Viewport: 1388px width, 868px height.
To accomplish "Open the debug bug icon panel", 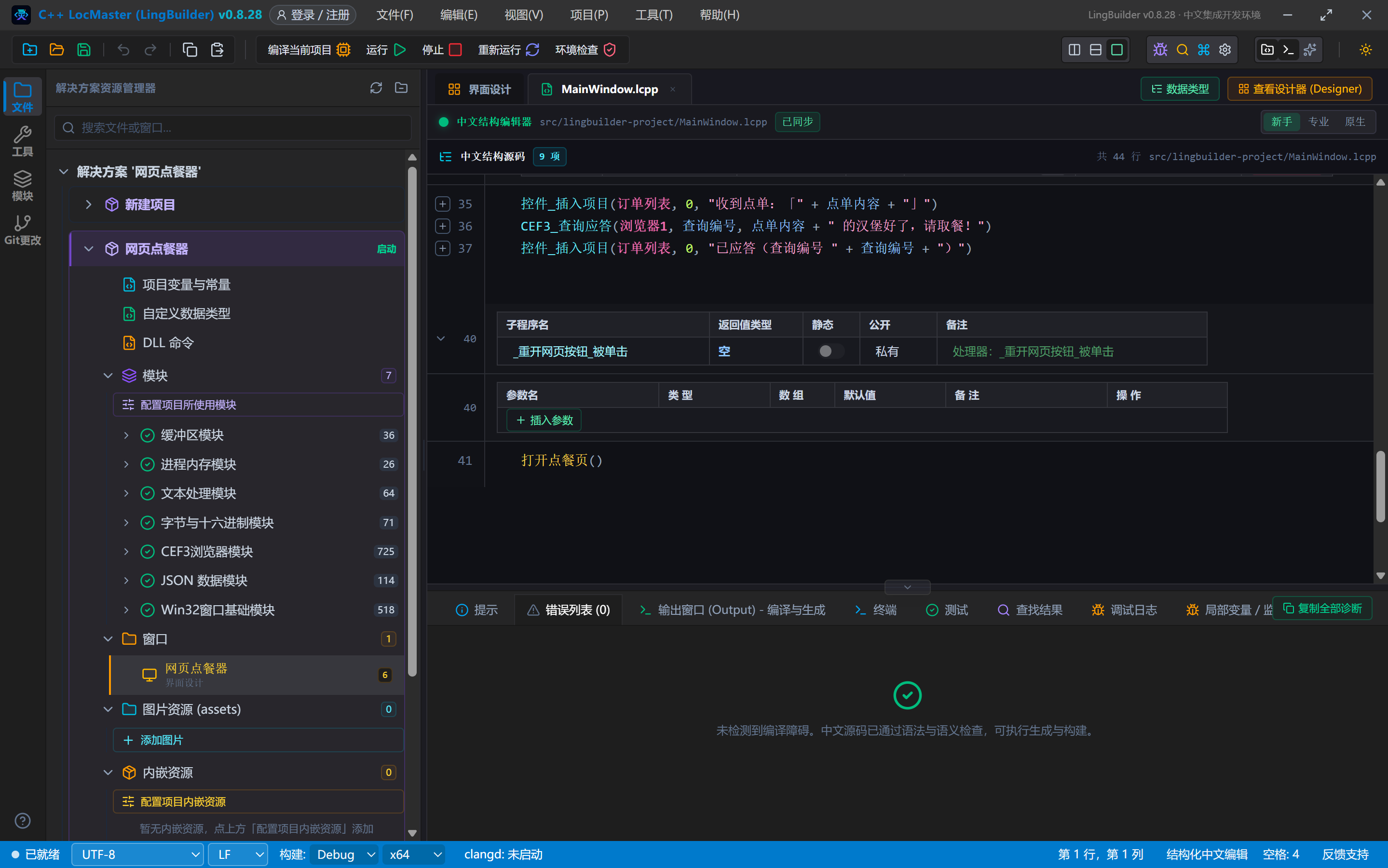I will pos(1160,50).
